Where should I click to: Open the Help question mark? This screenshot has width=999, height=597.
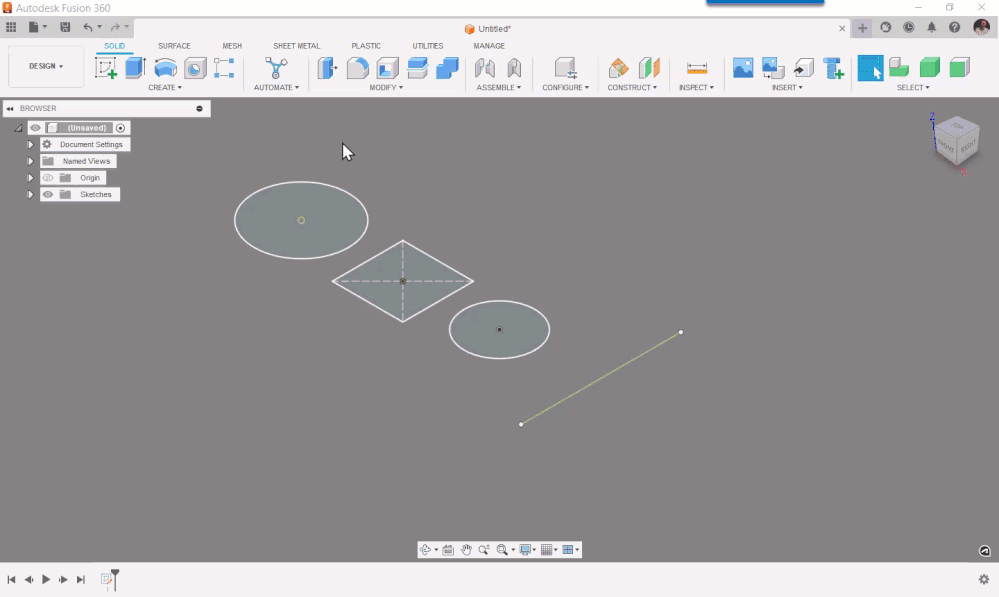(954, 27)
